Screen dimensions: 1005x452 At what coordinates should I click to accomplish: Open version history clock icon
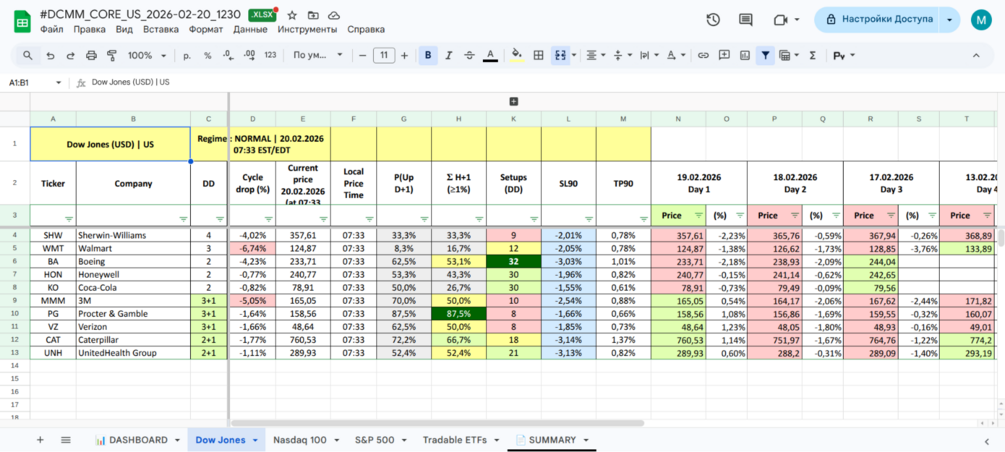pyautogui.click(x=713, y=20)
